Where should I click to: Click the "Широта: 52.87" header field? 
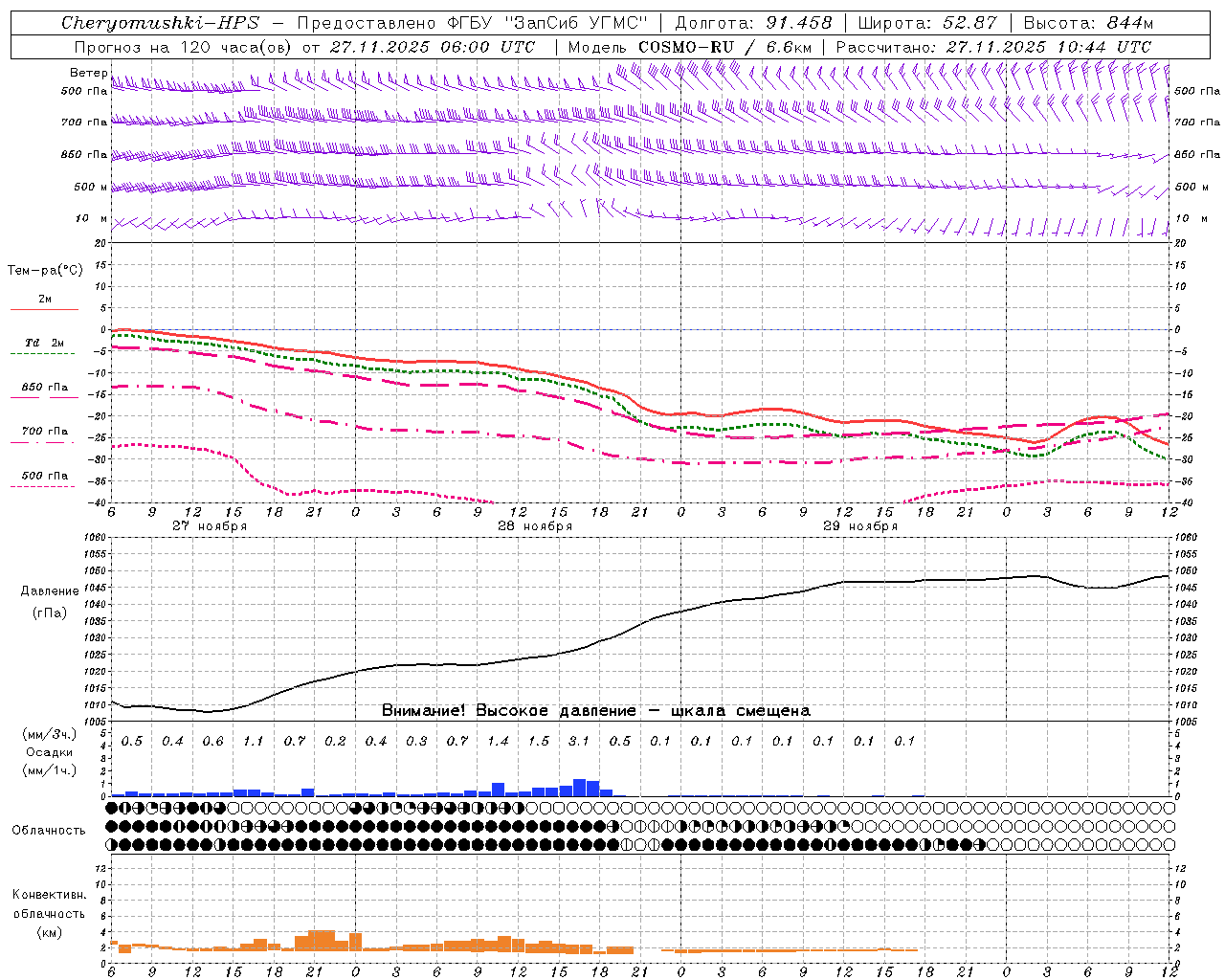(927, 23)
